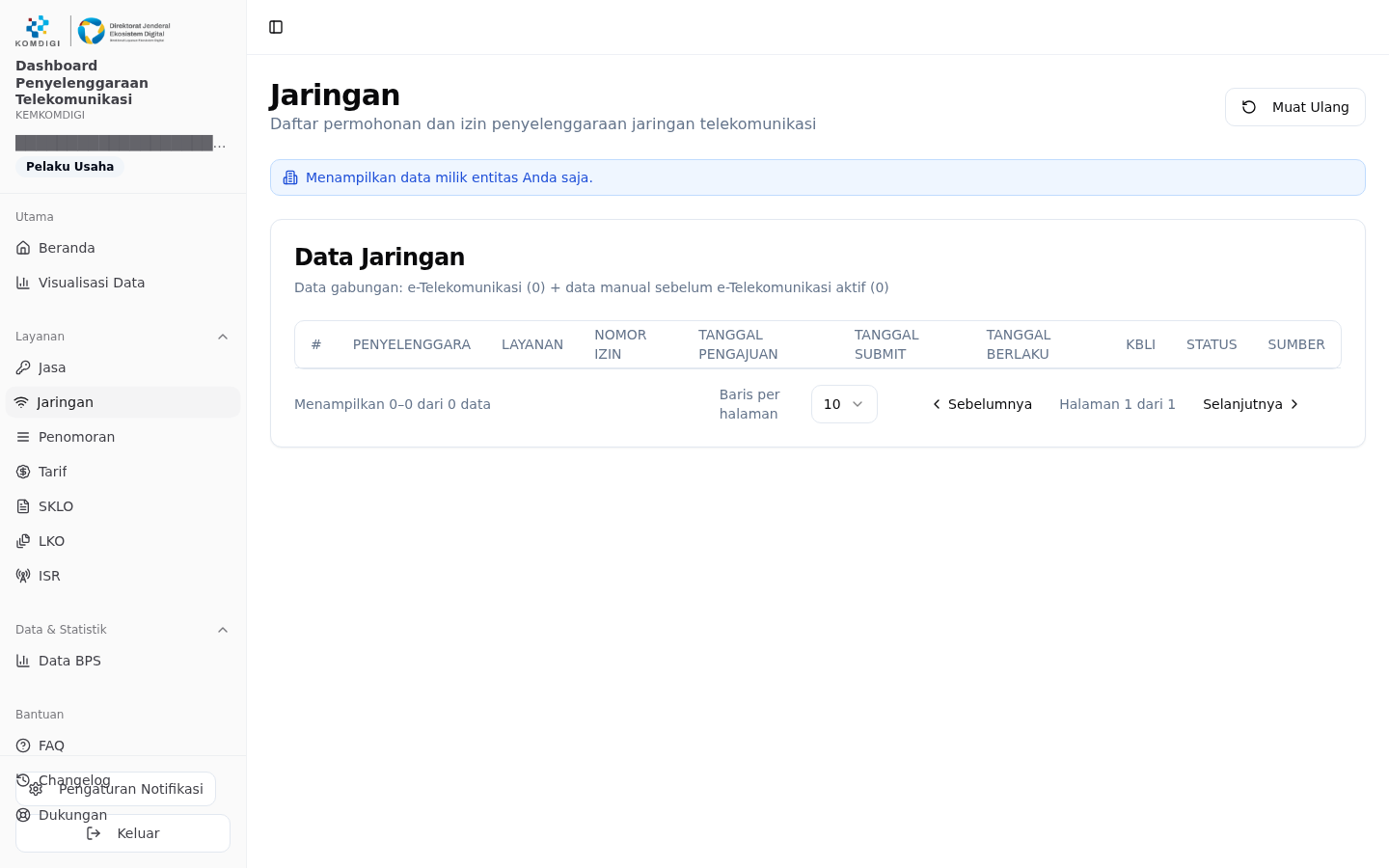Click the Keluar logout arrow icon
1389x868 pixels.
click(x=94, y=833)
